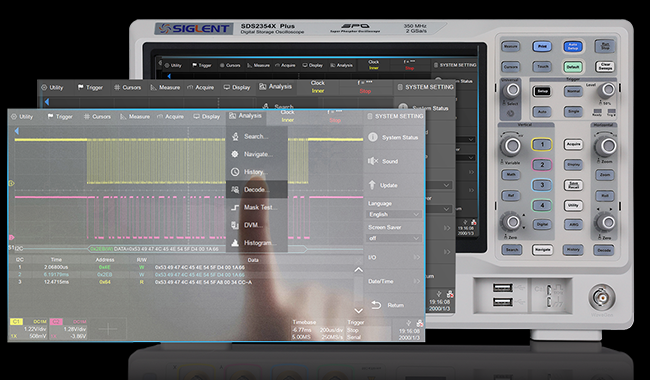Open the Screen Saver dropdown showing off
This screenshot has width=650, height=380.
coord(394,238)
